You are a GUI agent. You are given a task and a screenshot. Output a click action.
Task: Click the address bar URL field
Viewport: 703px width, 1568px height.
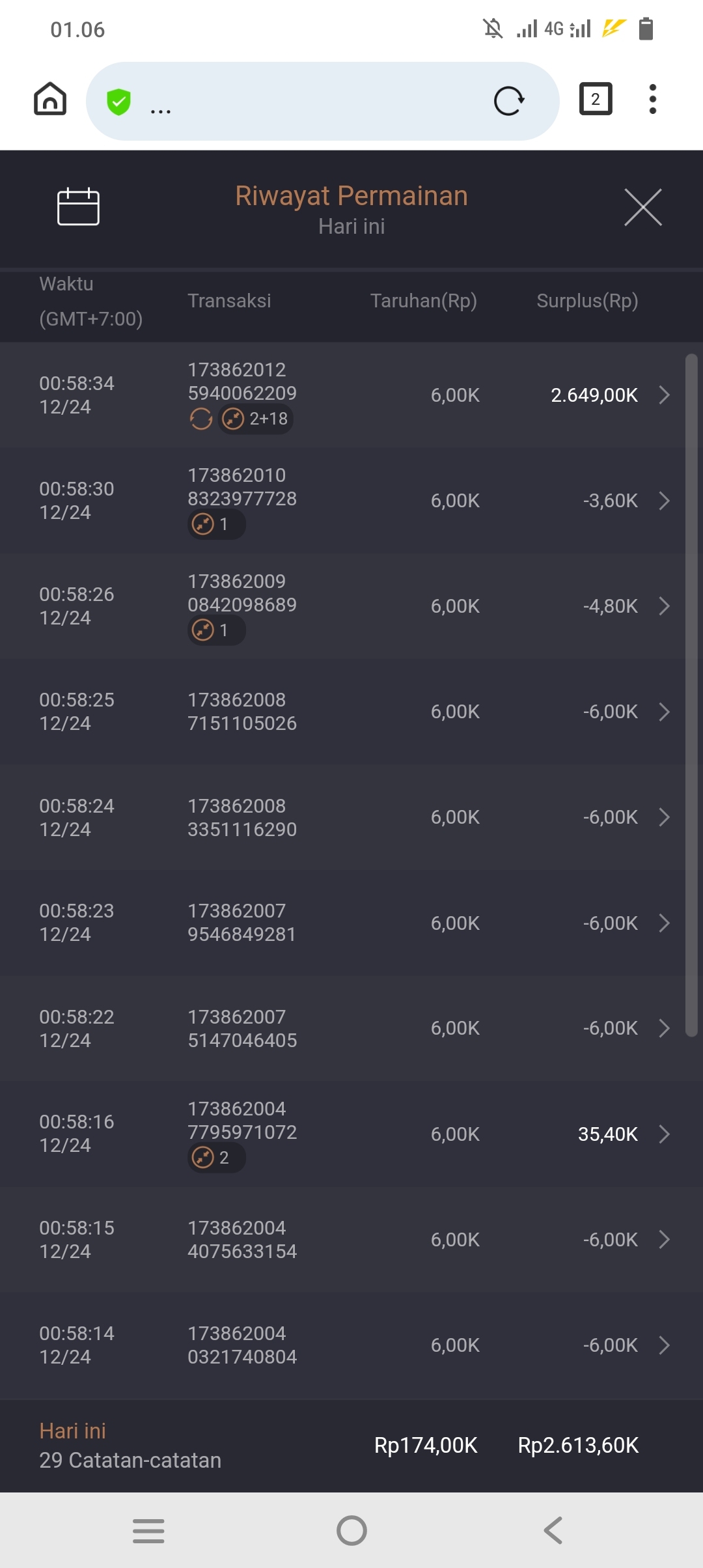coord(312,102)
